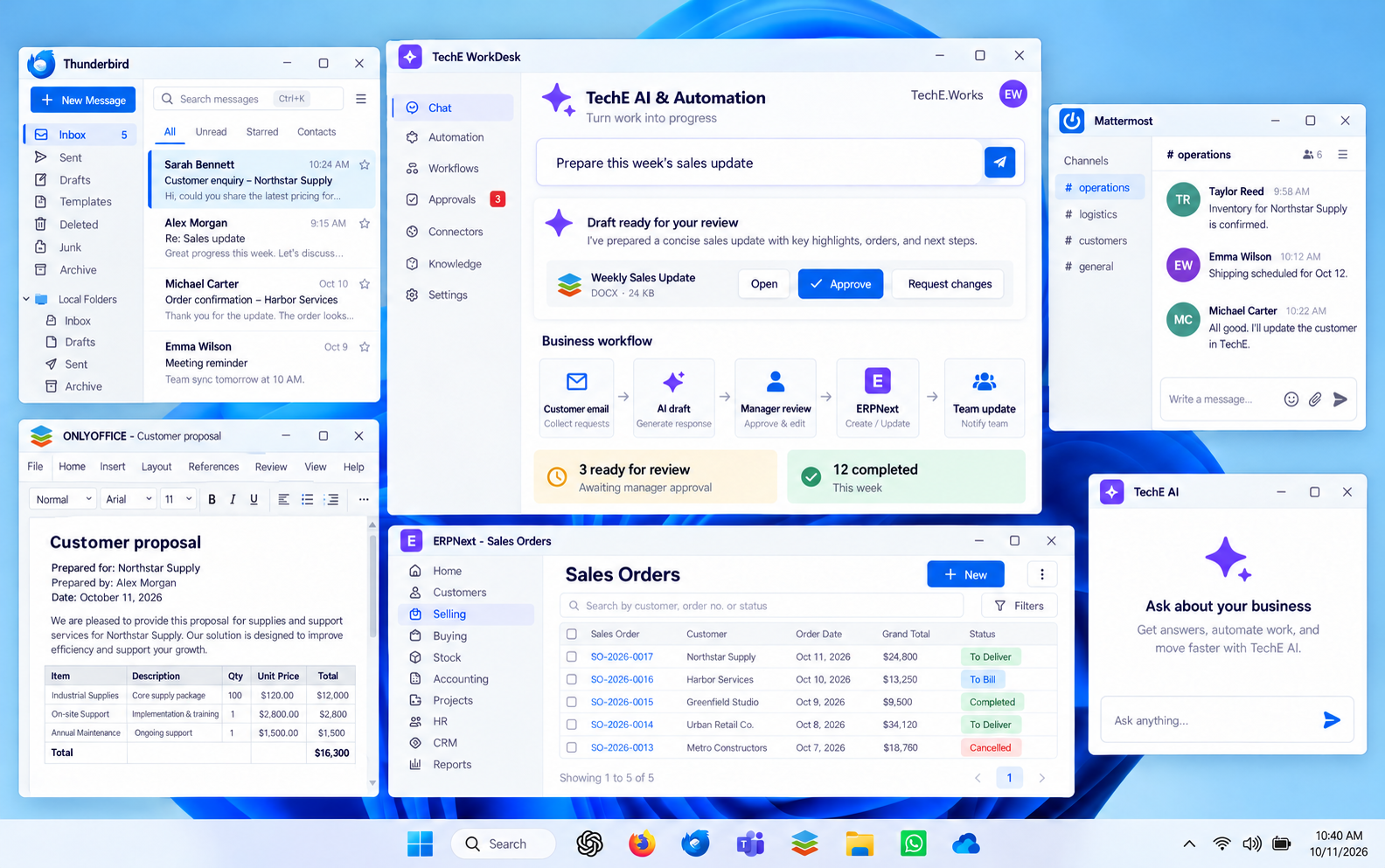Viewport: 1385px width, 868px height.
Task: Approve the Weekly Sales Update draft
Action: click(x=840, y=284)
